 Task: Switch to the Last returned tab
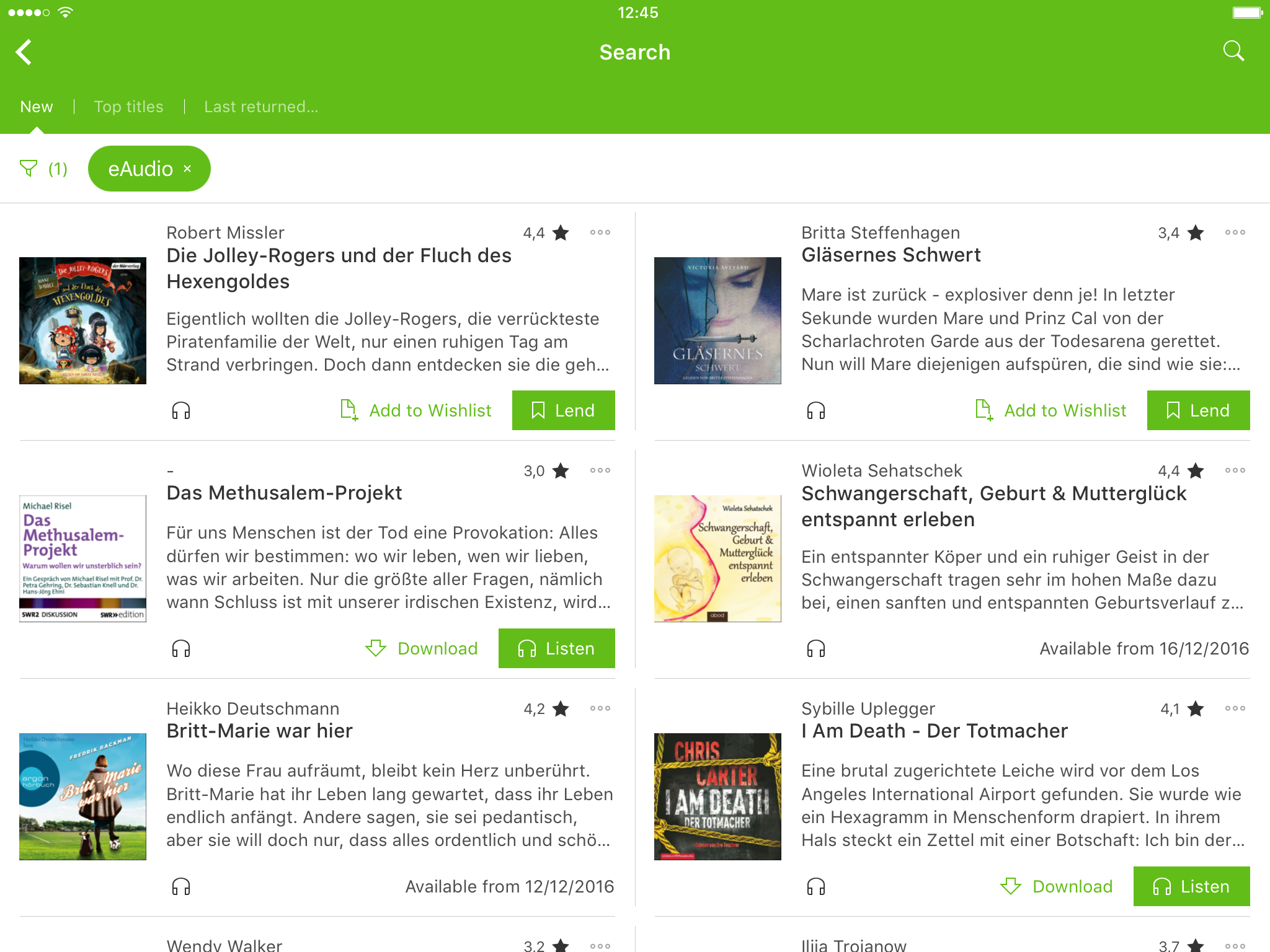point(261,107)
